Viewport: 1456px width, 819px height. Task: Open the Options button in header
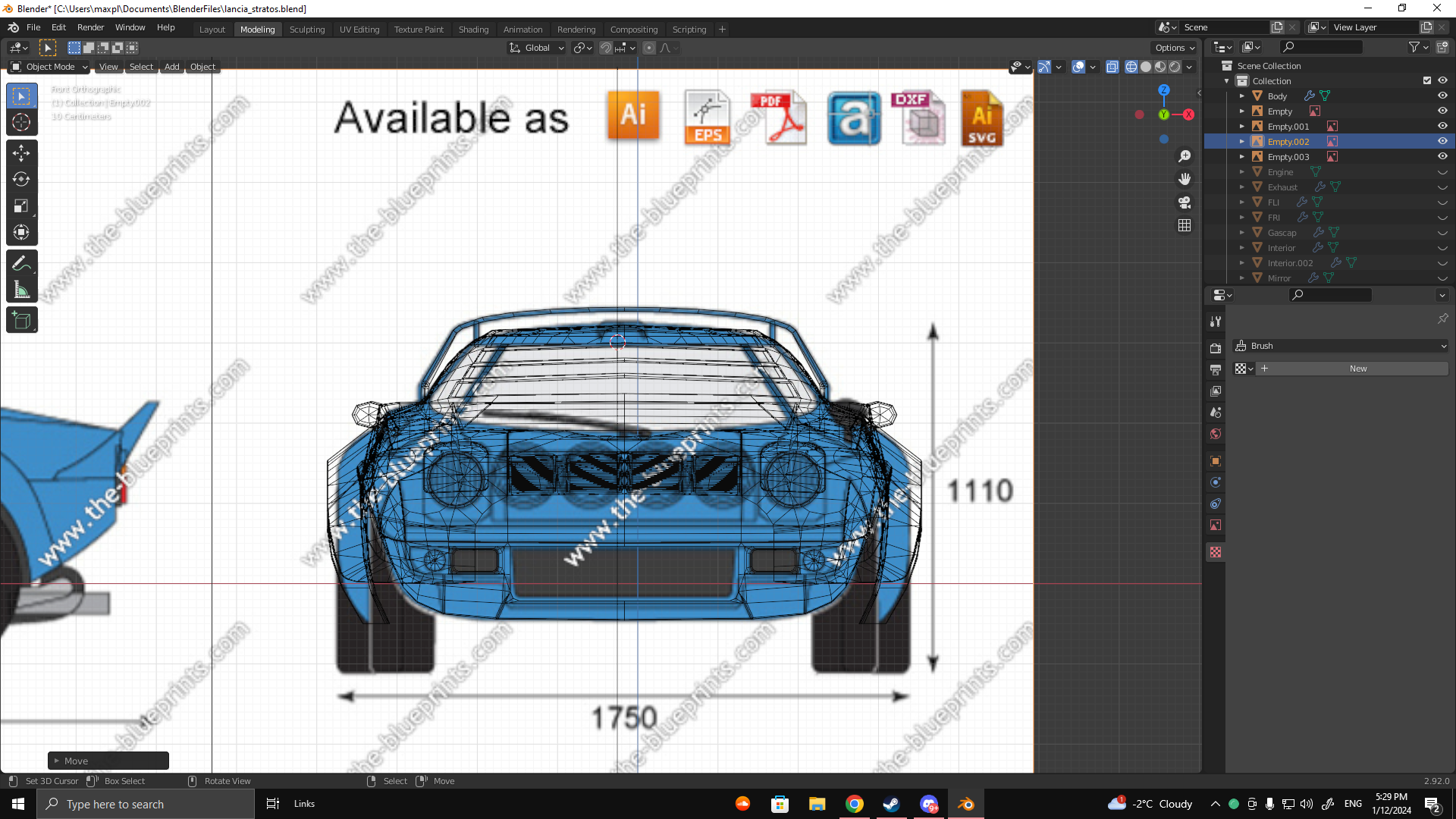point(1174,48)
